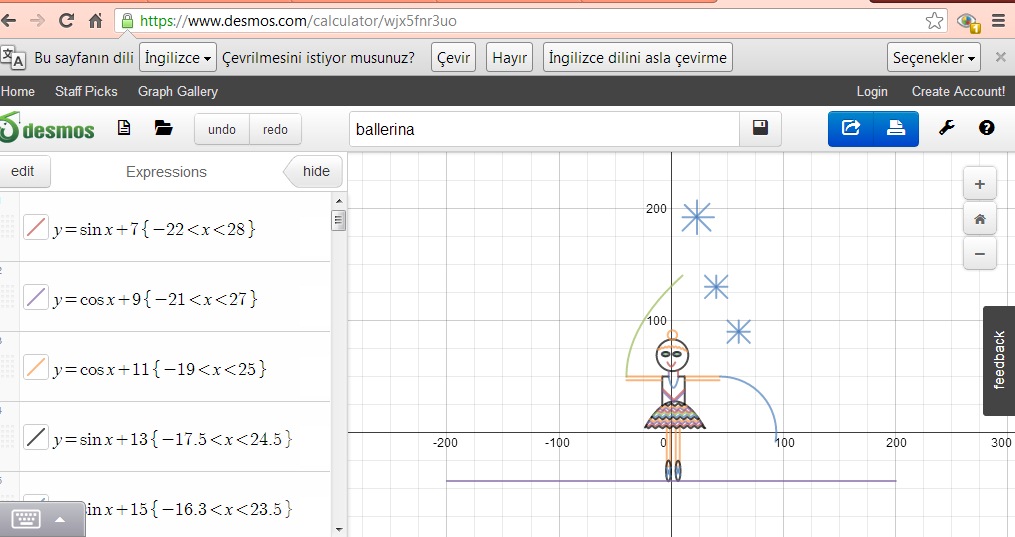Image resolution: width=1015 pixels, height=537 pixels.
Task: Click the save graph floppy disk icon
Action: point(760,129)
